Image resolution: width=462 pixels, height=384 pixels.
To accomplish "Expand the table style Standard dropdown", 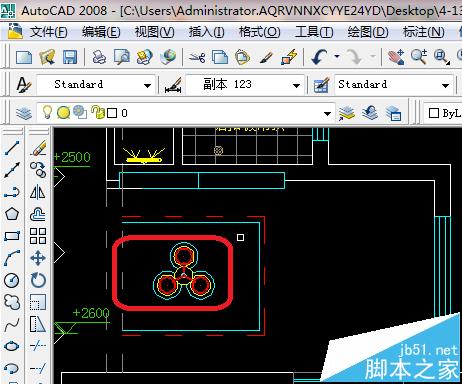I will [445, 85].
